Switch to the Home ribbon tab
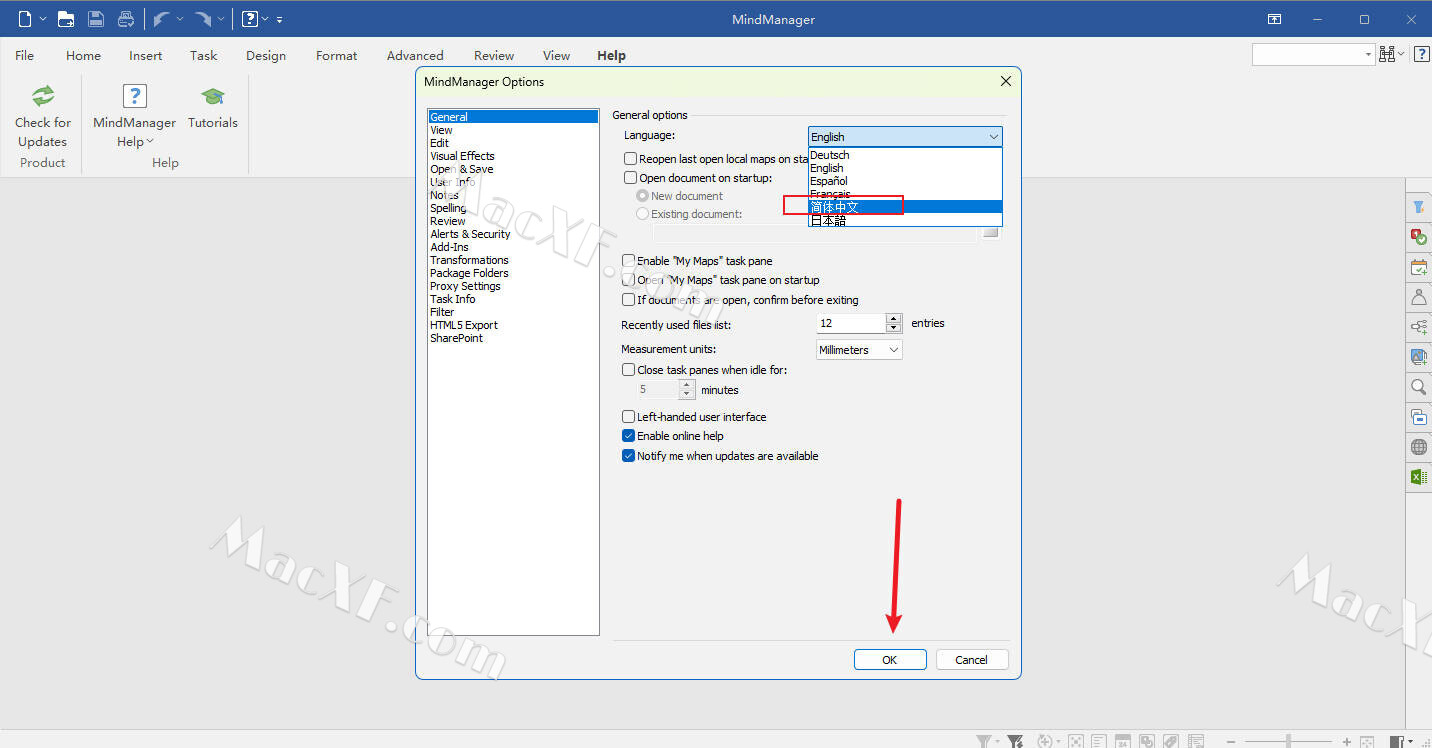Screen dimensions: 1432x748 point(83,56)
